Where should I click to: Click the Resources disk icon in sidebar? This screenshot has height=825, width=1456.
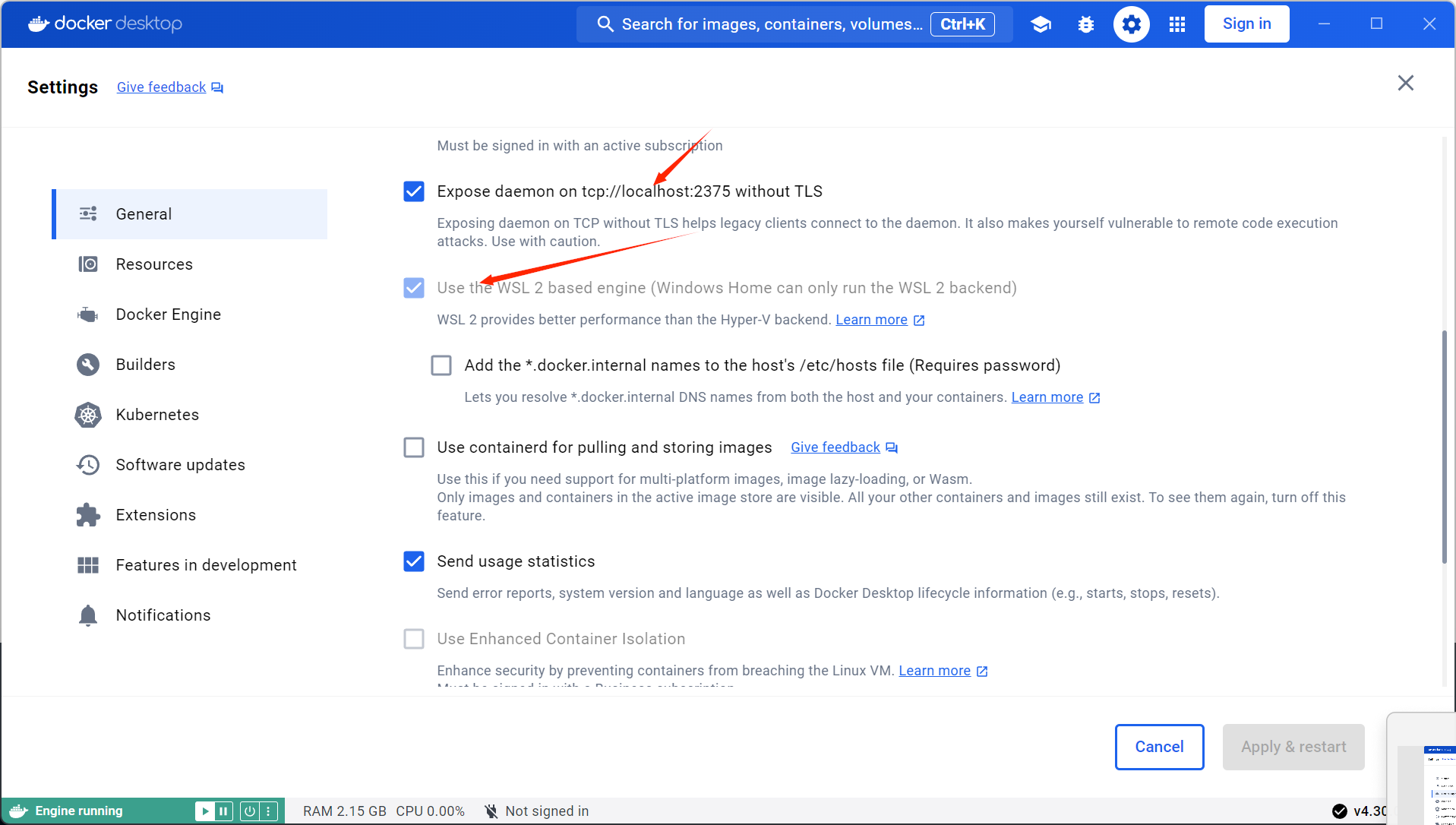point(88,264)
